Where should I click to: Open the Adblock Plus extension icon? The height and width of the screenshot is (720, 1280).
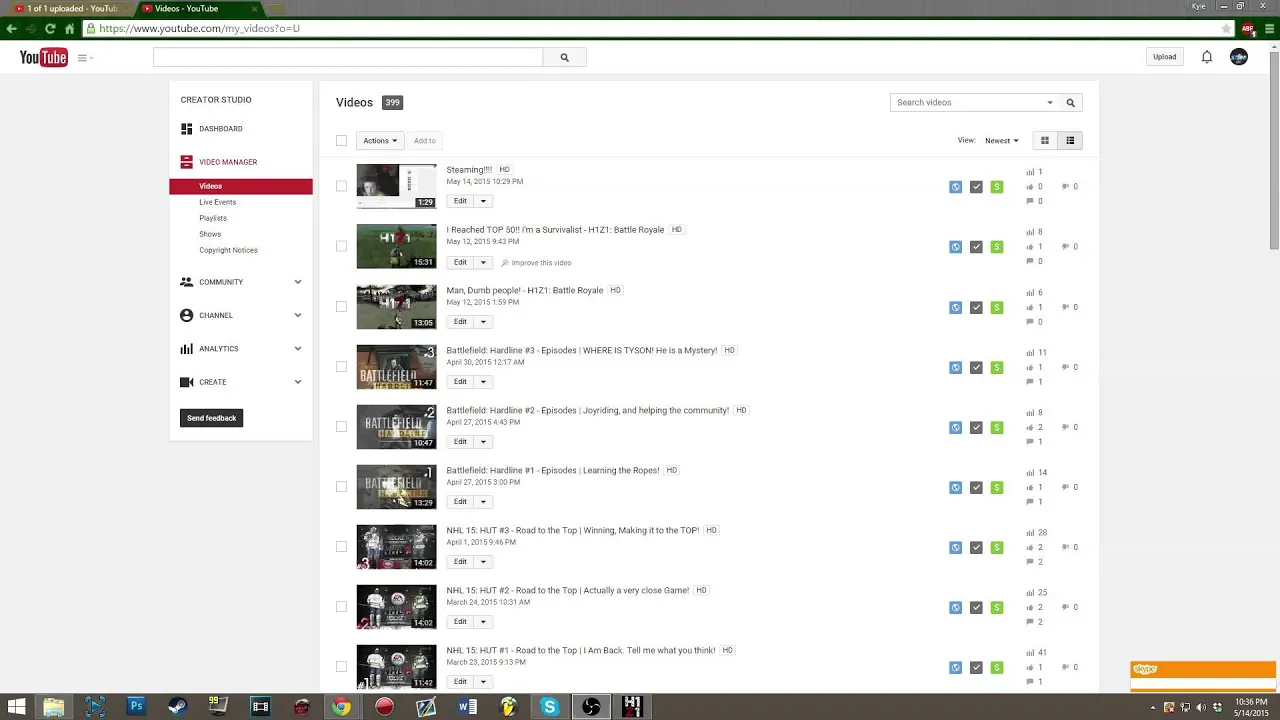[1248, 29]
